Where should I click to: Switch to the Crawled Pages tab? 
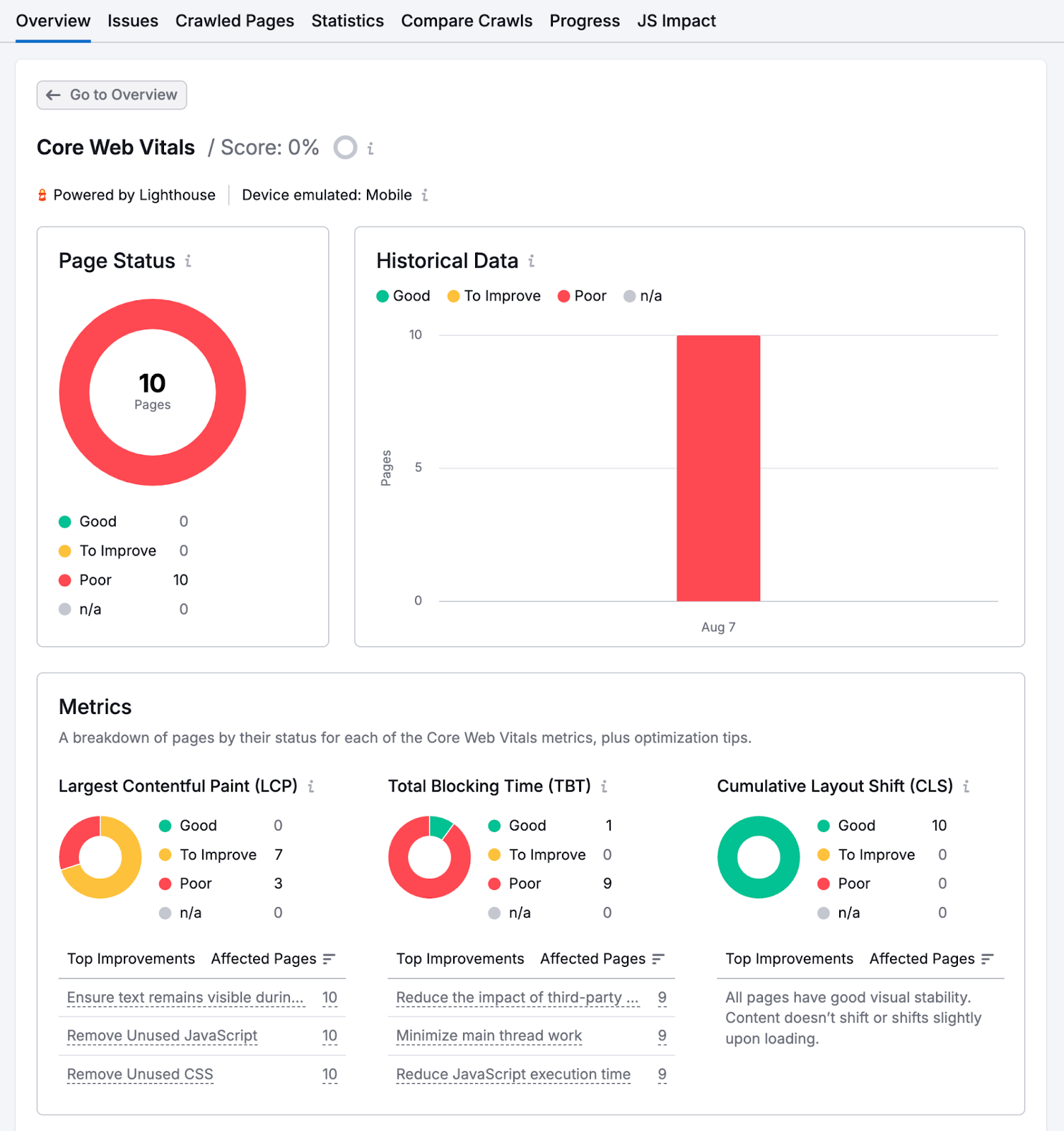tap(235, 21)
